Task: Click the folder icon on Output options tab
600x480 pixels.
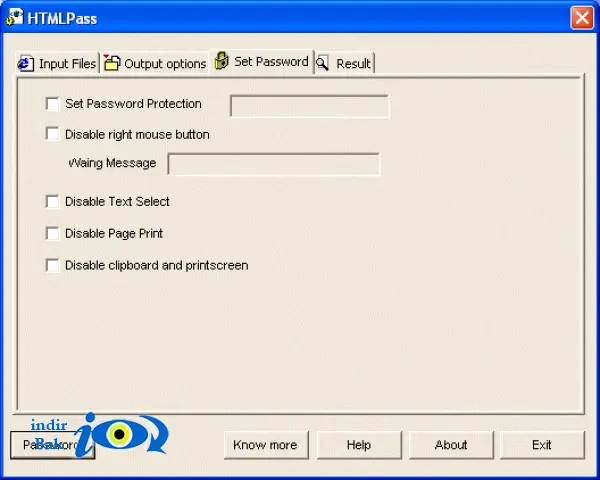Action: [112, 63]
